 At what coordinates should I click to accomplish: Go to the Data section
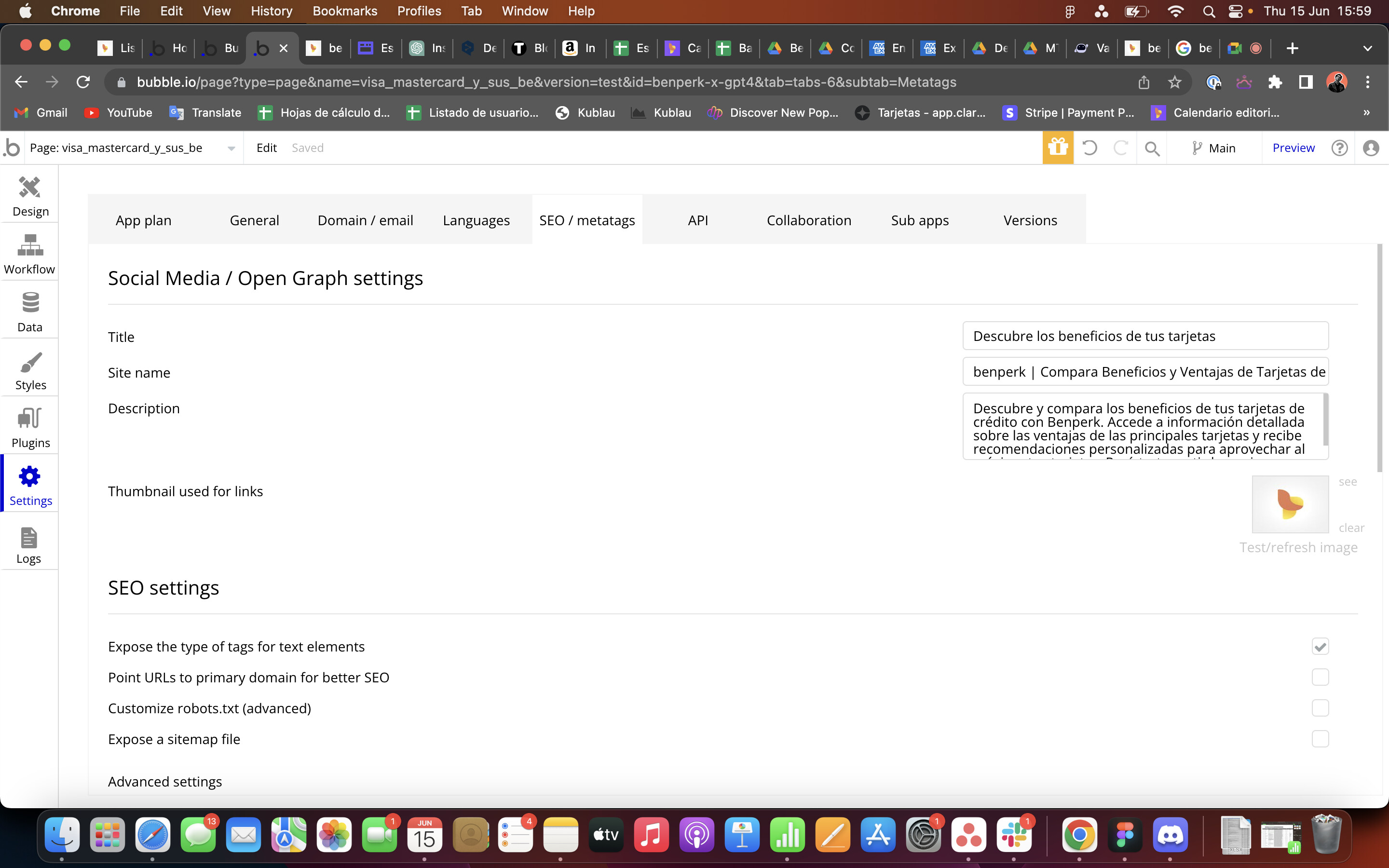click(x=30, y=312)
